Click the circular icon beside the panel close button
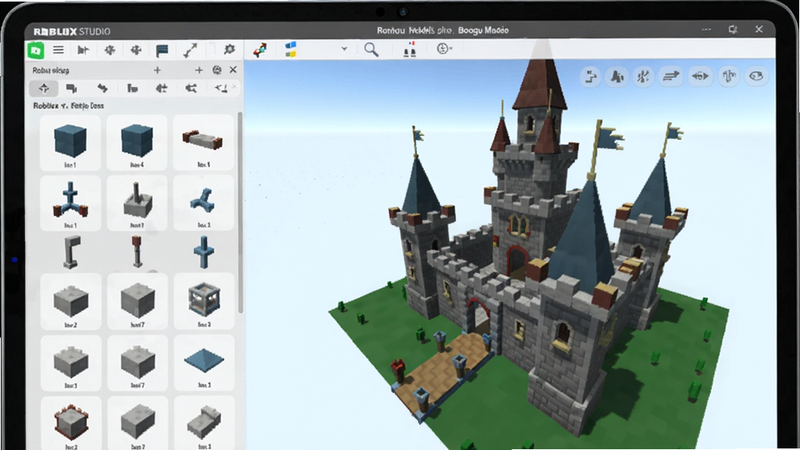This screenshot has width=800, height=450. 217,70
